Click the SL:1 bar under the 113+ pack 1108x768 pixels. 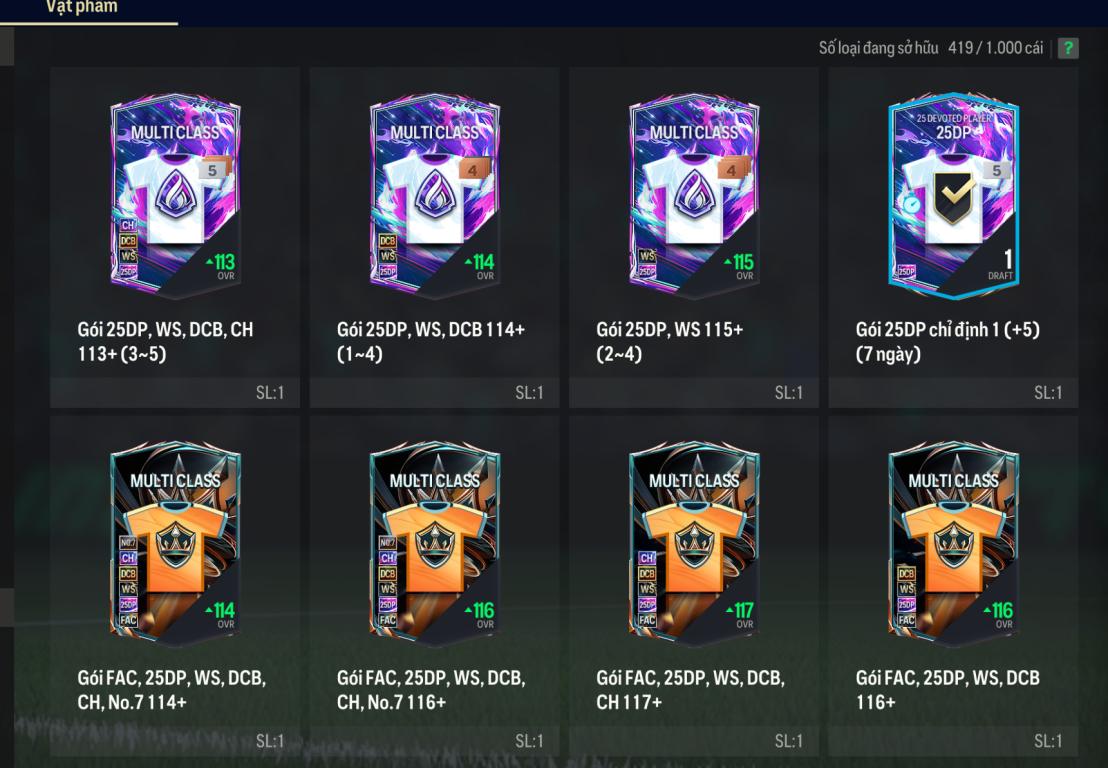point(175,393)
